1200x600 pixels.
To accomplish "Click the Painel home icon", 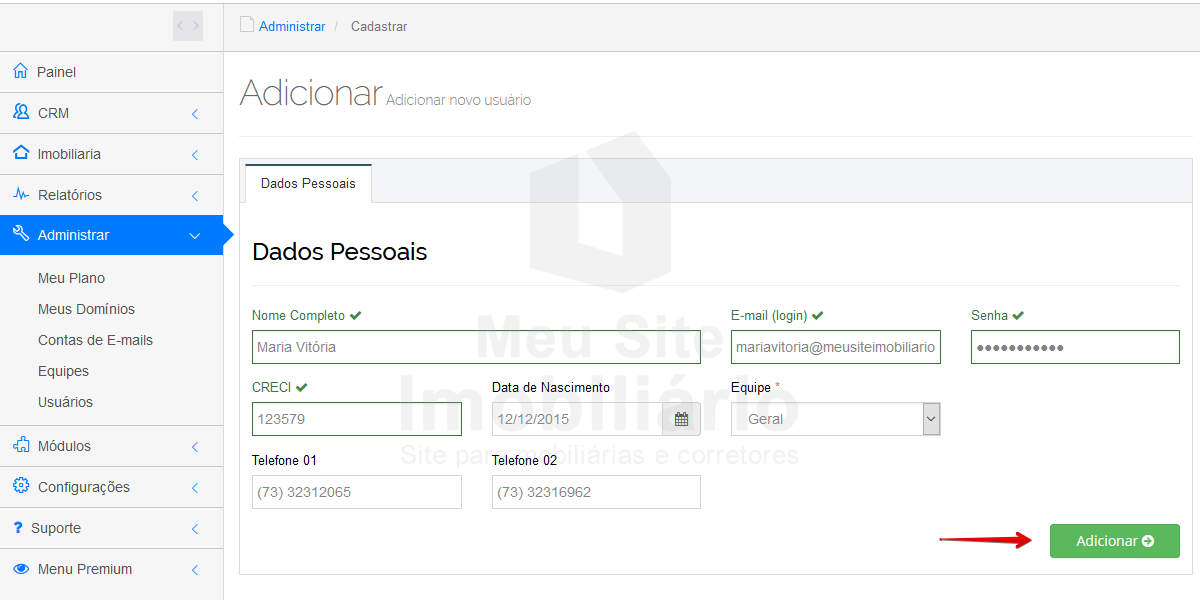I will point(20,72).
